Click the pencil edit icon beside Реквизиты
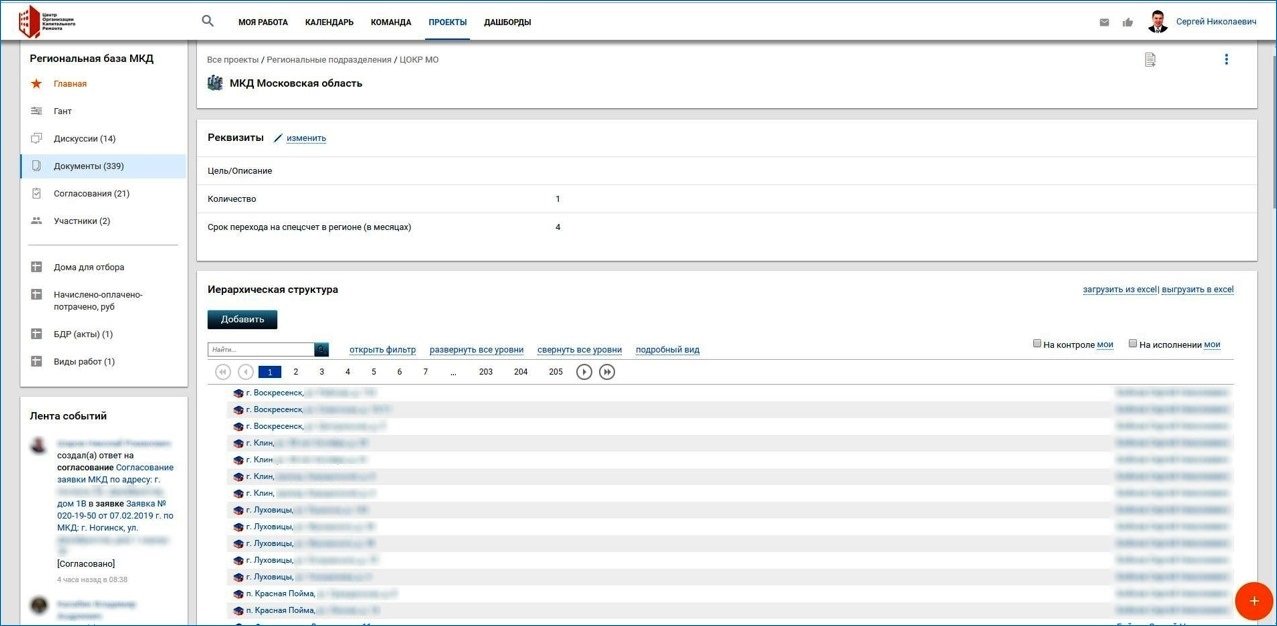The height and width of the screenshot is (626, 1277). click(x=278, y=138)
